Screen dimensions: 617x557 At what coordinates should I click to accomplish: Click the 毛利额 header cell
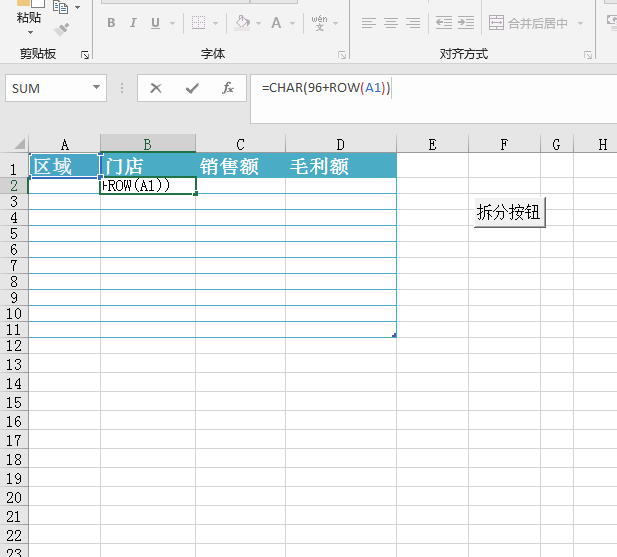pos(341,166)
